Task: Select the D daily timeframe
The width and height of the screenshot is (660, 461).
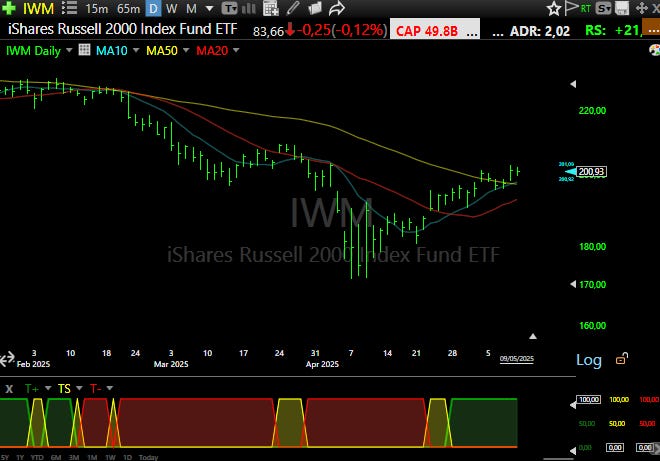Action: point(153,8)
